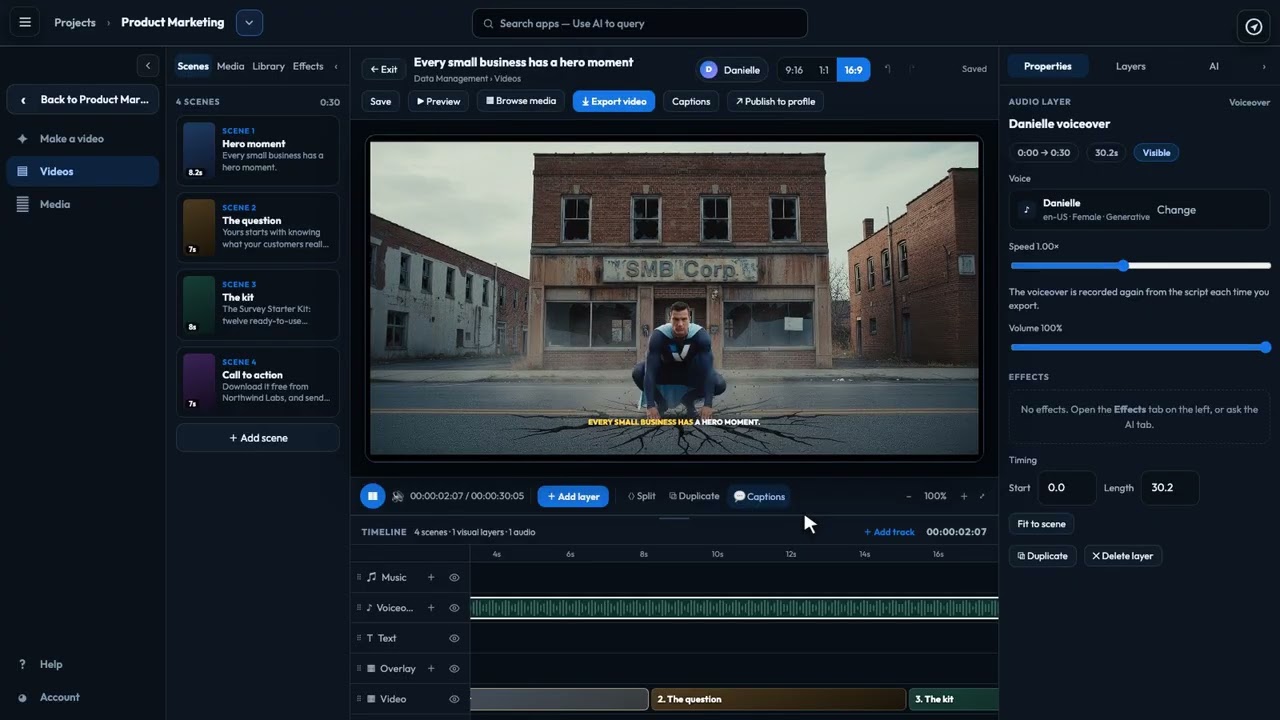
Task: Toggle the Visible pill for the voiceover layer
Action: [x=1156, y=153]
